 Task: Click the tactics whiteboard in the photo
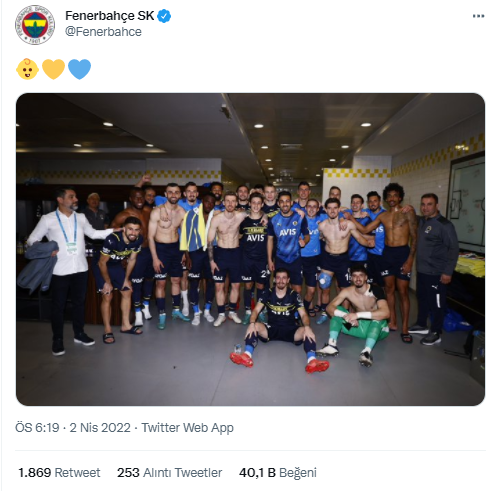point(467,203)
